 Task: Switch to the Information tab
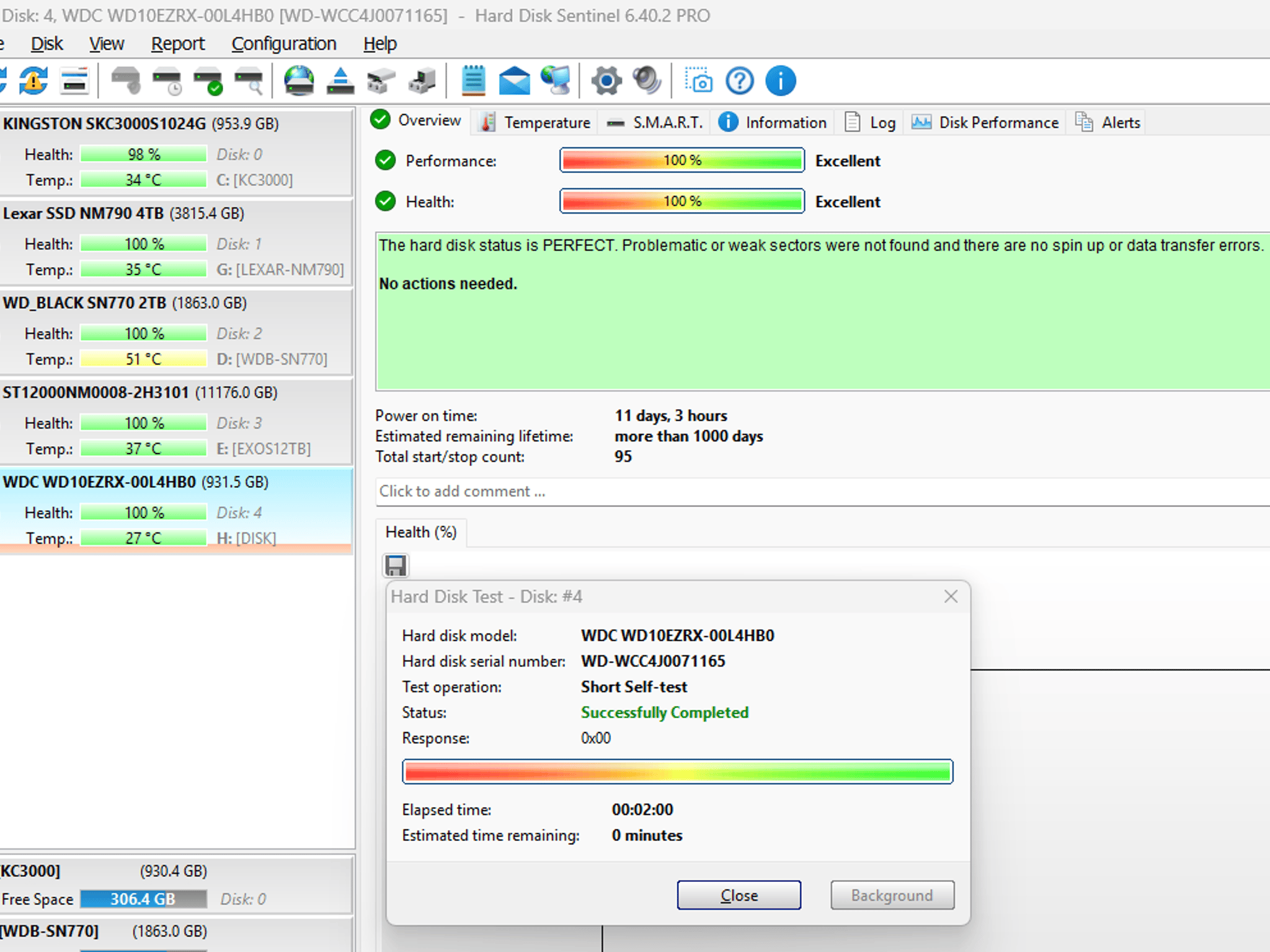point(773,123)
